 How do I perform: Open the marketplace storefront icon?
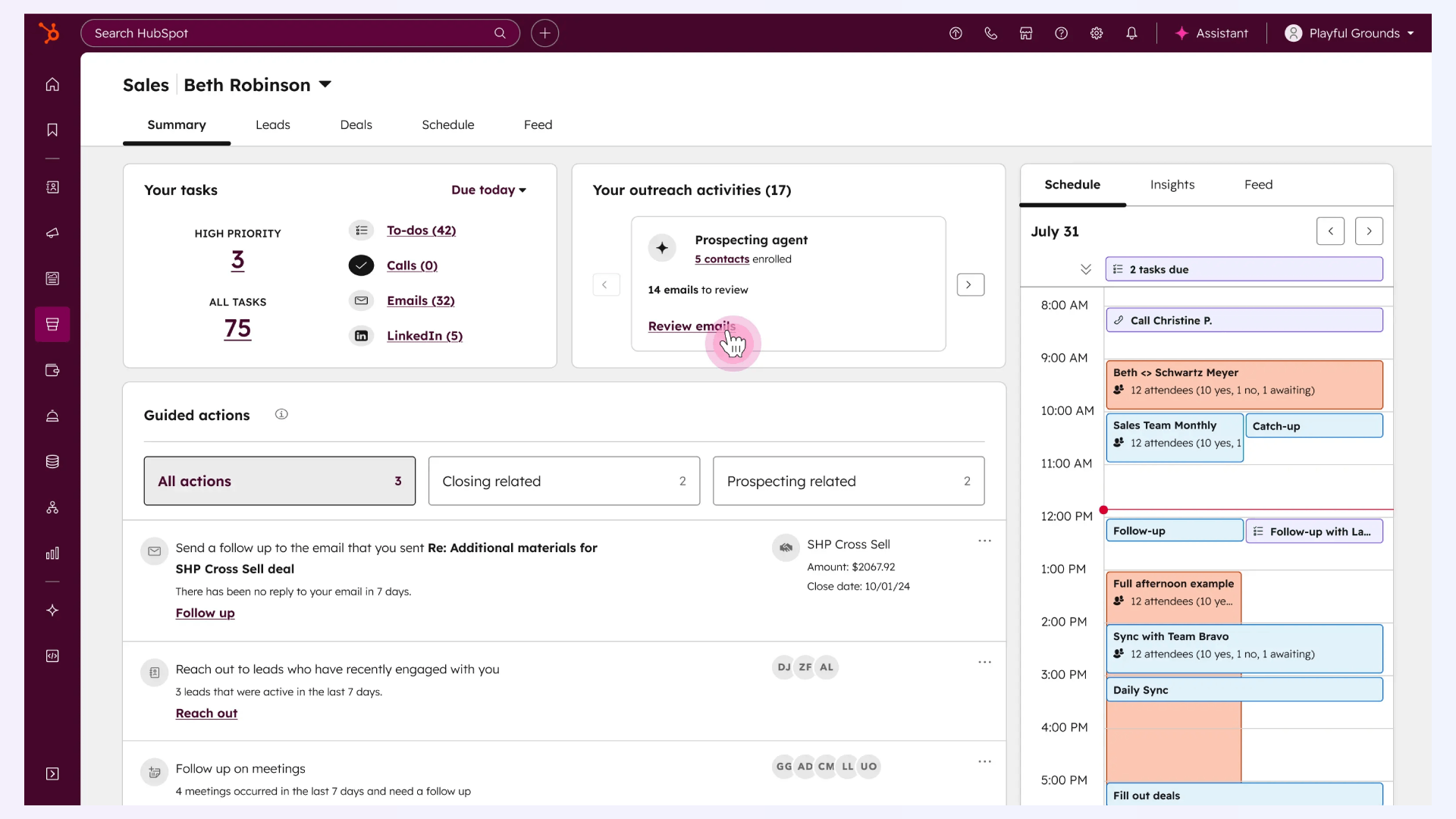point(1026,33)
